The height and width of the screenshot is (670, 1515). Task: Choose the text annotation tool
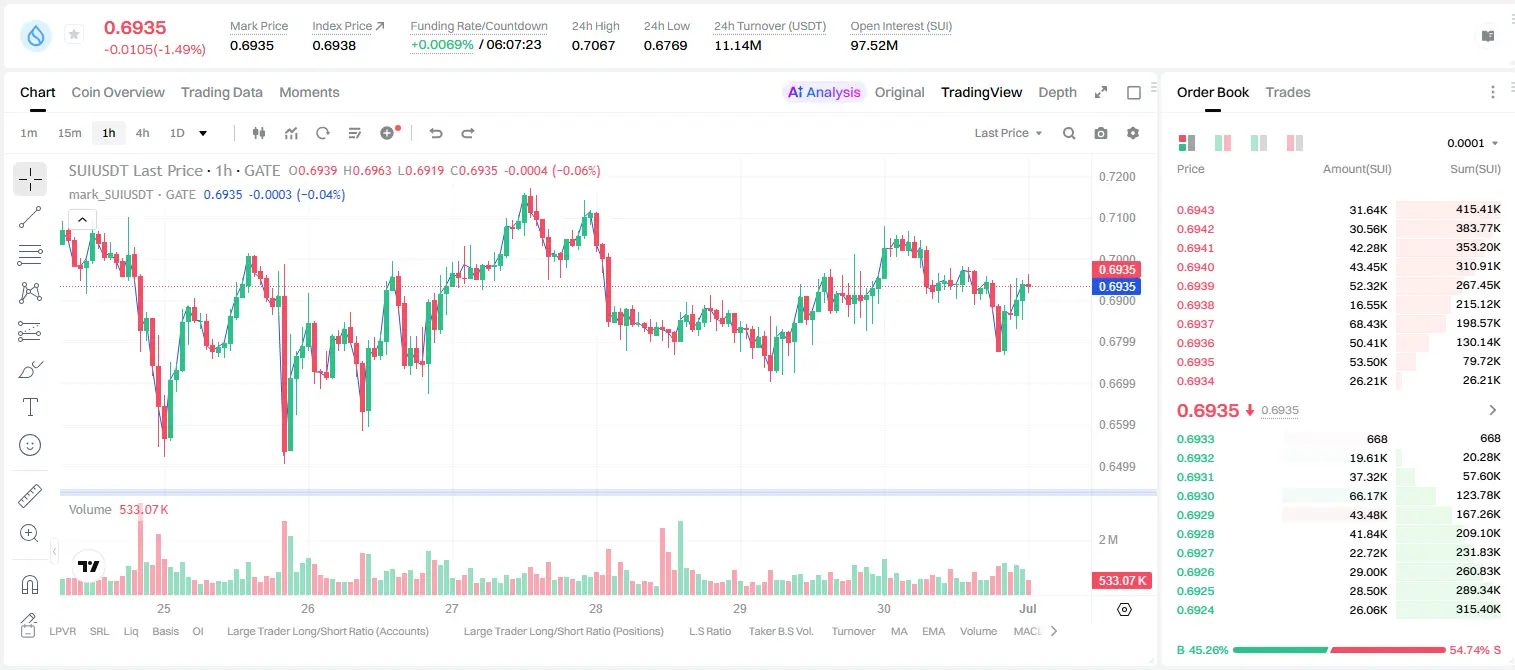(x=30, y=407)
